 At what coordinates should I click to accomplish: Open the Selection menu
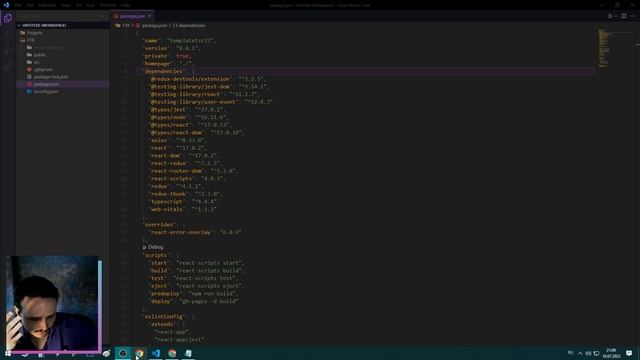coord(47,5)
